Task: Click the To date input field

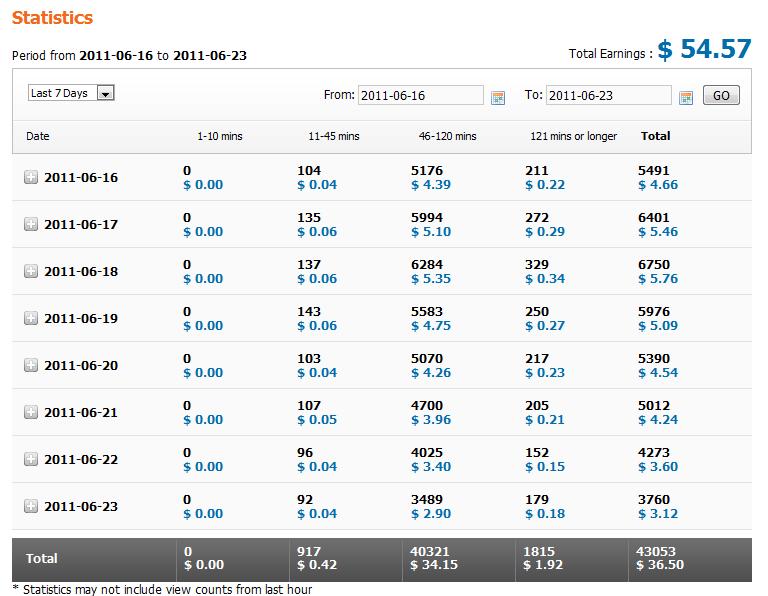Action: pos(609,95)
